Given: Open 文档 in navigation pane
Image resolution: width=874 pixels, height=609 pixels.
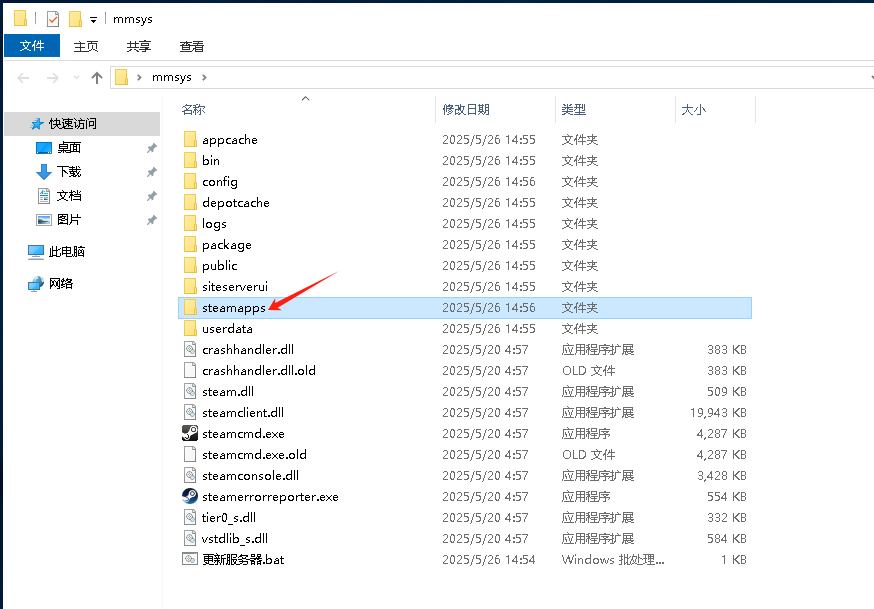Looking at the screenshot, I should pyautogui.click(x=69, y=196).
